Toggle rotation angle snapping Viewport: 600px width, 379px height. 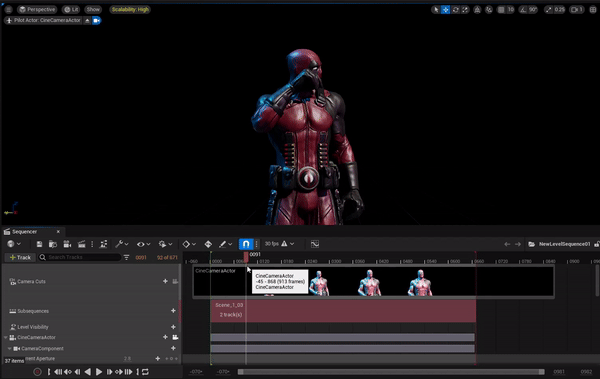[523, 10]
